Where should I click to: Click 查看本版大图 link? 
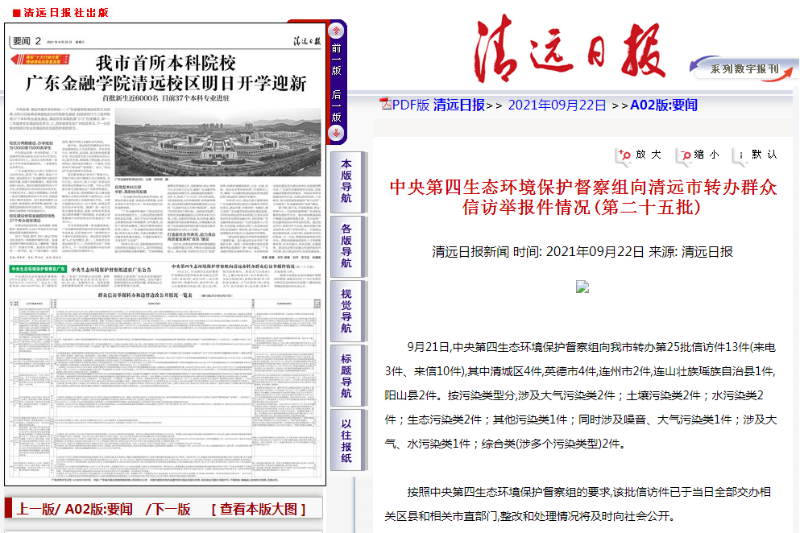(258, 509)
